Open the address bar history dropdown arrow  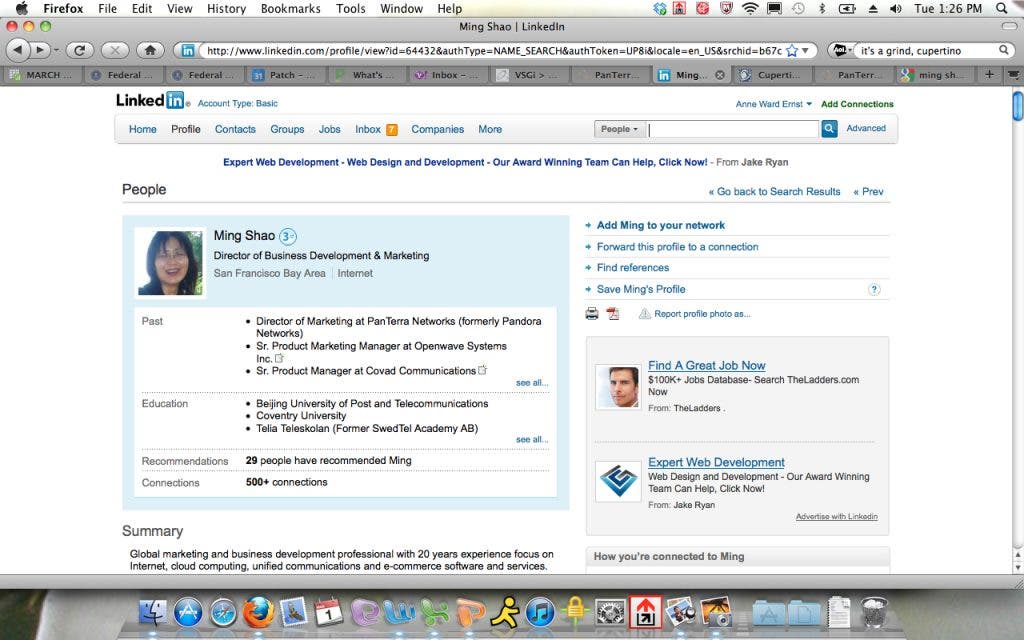point(806,50)
